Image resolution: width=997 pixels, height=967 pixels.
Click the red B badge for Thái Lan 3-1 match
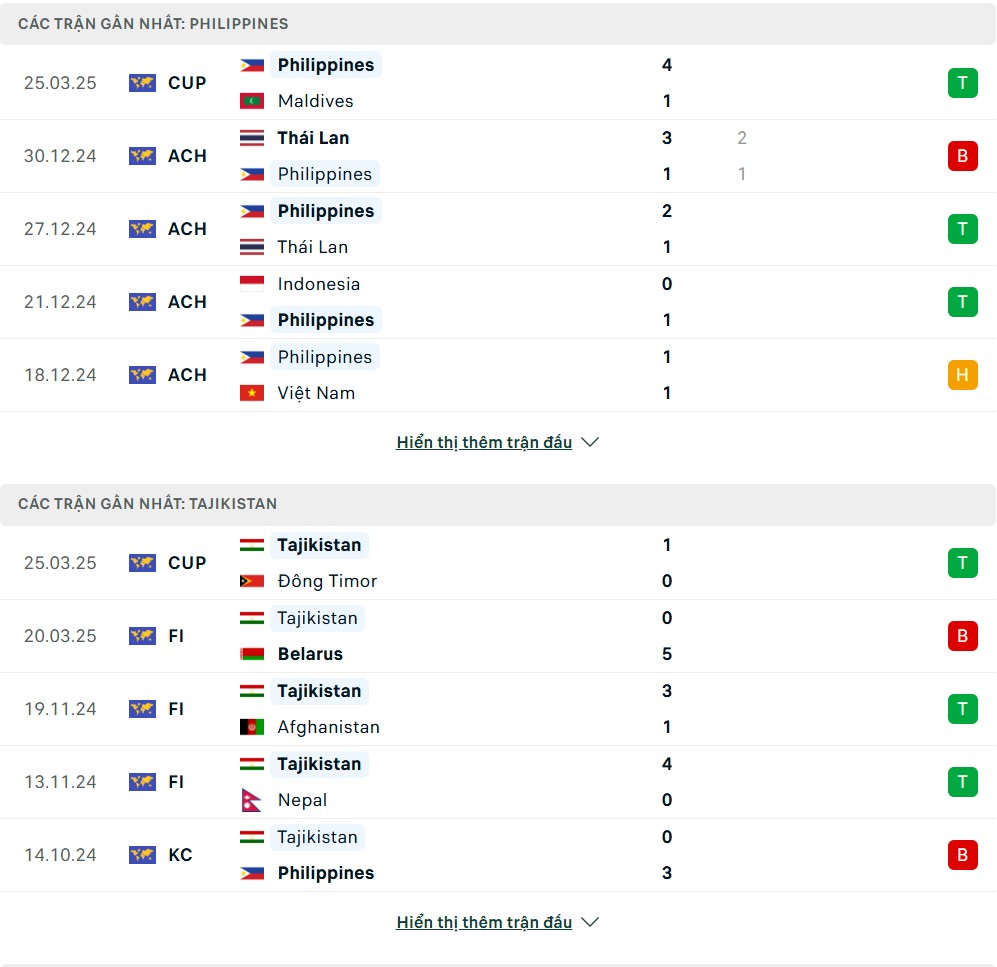pyautogui.click(x=962, y=156)
